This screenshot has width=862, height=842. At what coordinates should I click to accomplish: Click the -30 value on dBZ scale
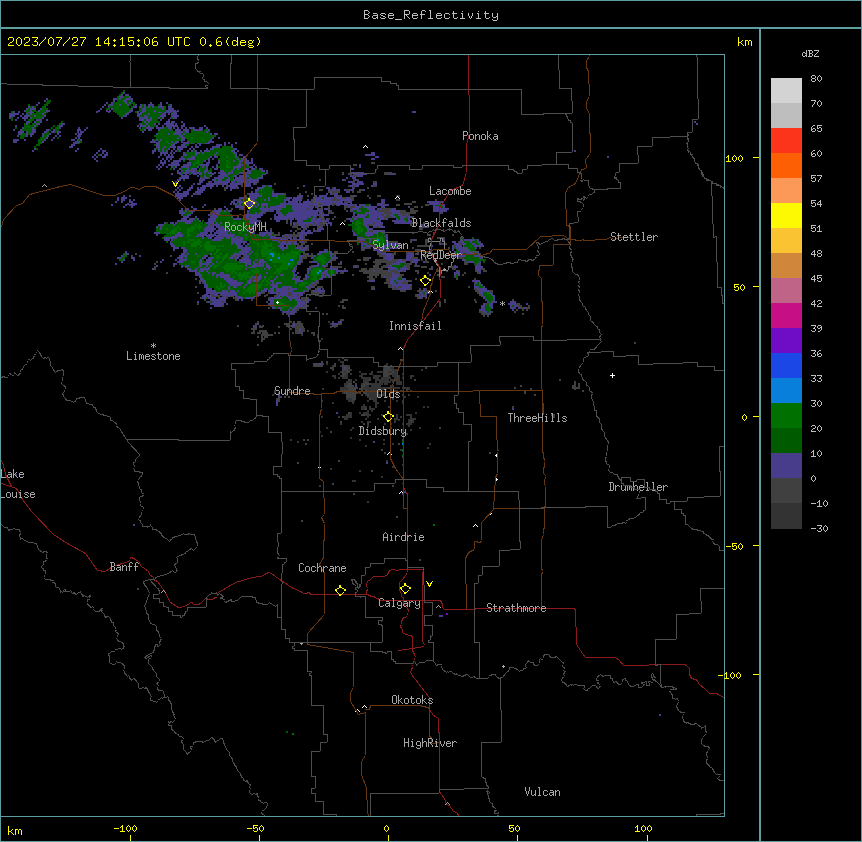[x=819, y=528]
